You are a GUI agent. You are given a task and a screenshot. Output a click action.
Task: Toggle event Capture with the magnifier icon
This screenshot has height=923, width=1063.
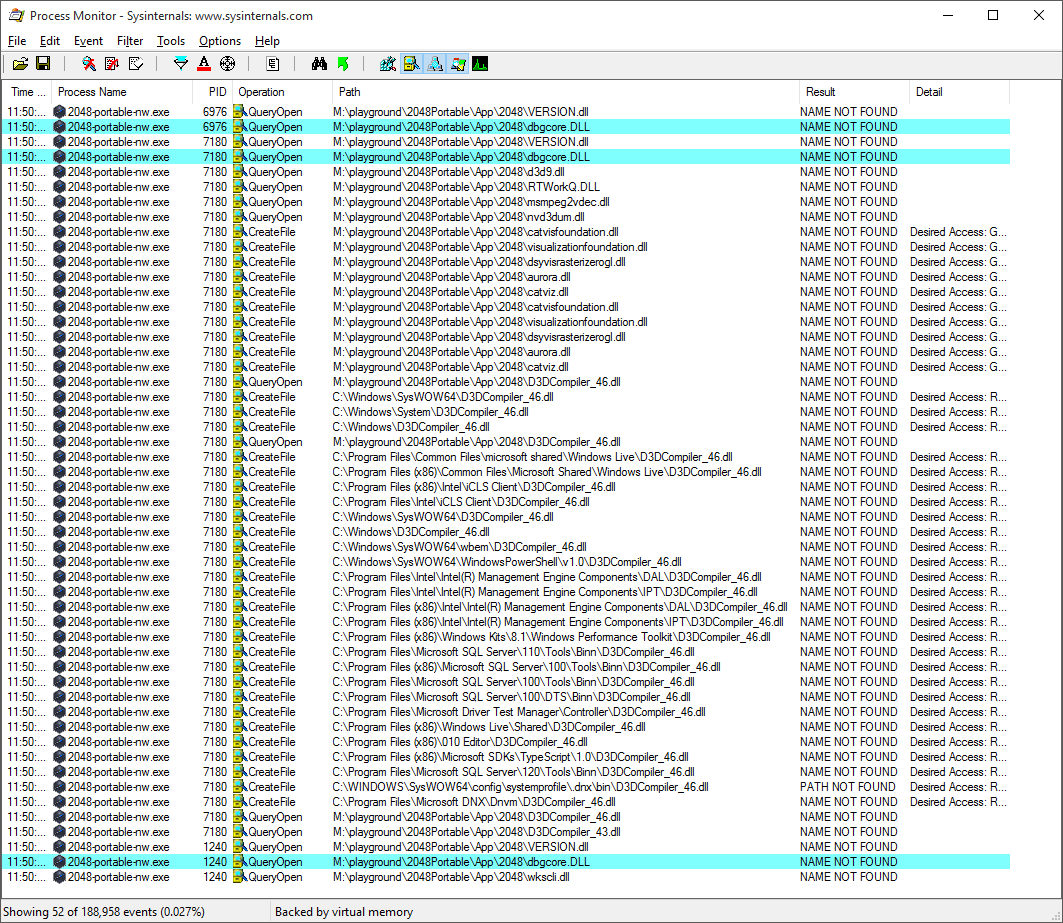pos(89,64)
